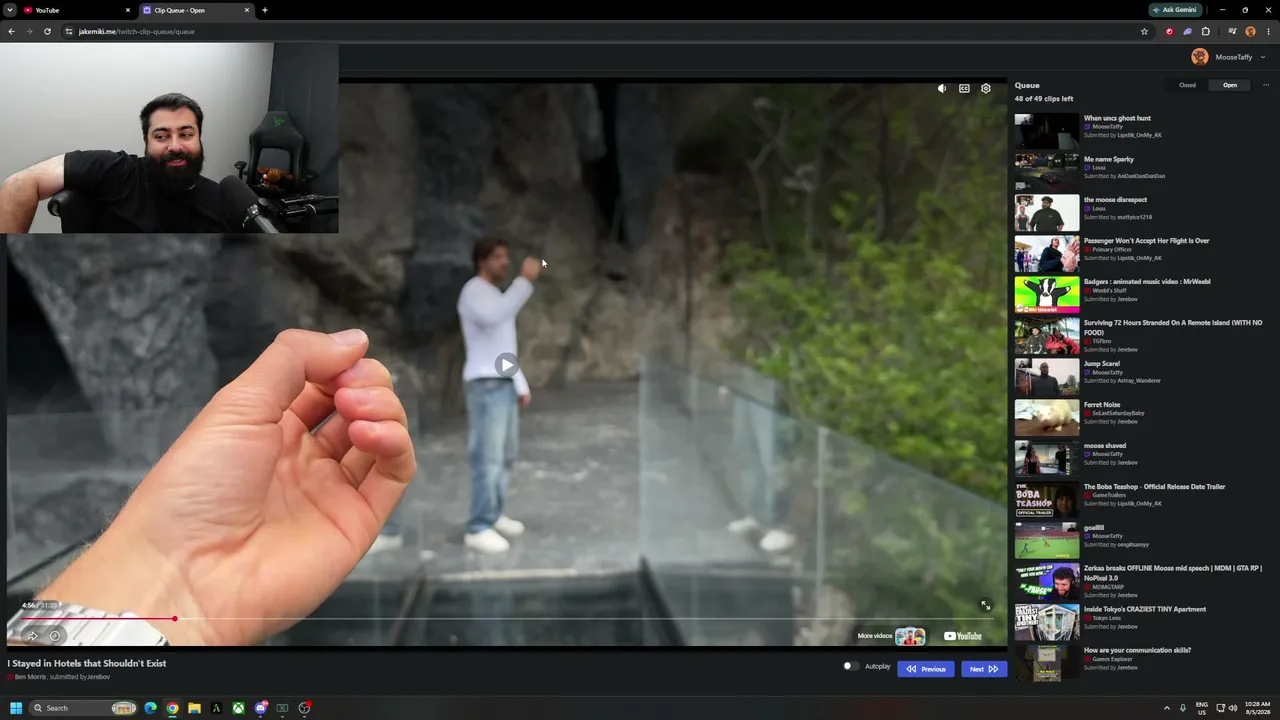Open the Extensions puzzle menu
Viewport: 1280px width, 720px height.
coord(1205,31)
